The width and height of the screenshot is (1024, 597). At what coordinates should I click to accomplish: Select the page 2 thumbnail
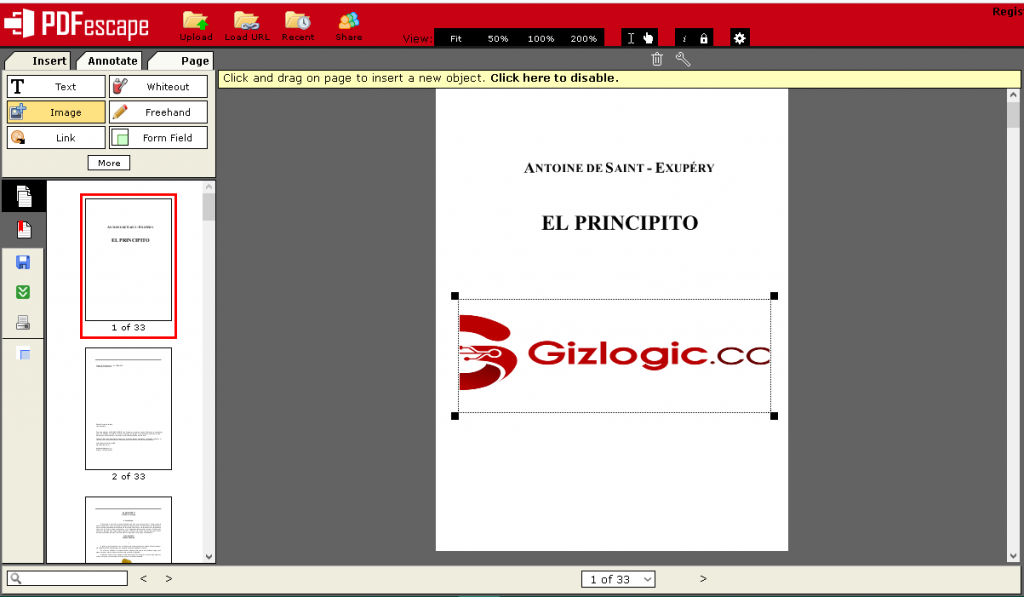129,408
